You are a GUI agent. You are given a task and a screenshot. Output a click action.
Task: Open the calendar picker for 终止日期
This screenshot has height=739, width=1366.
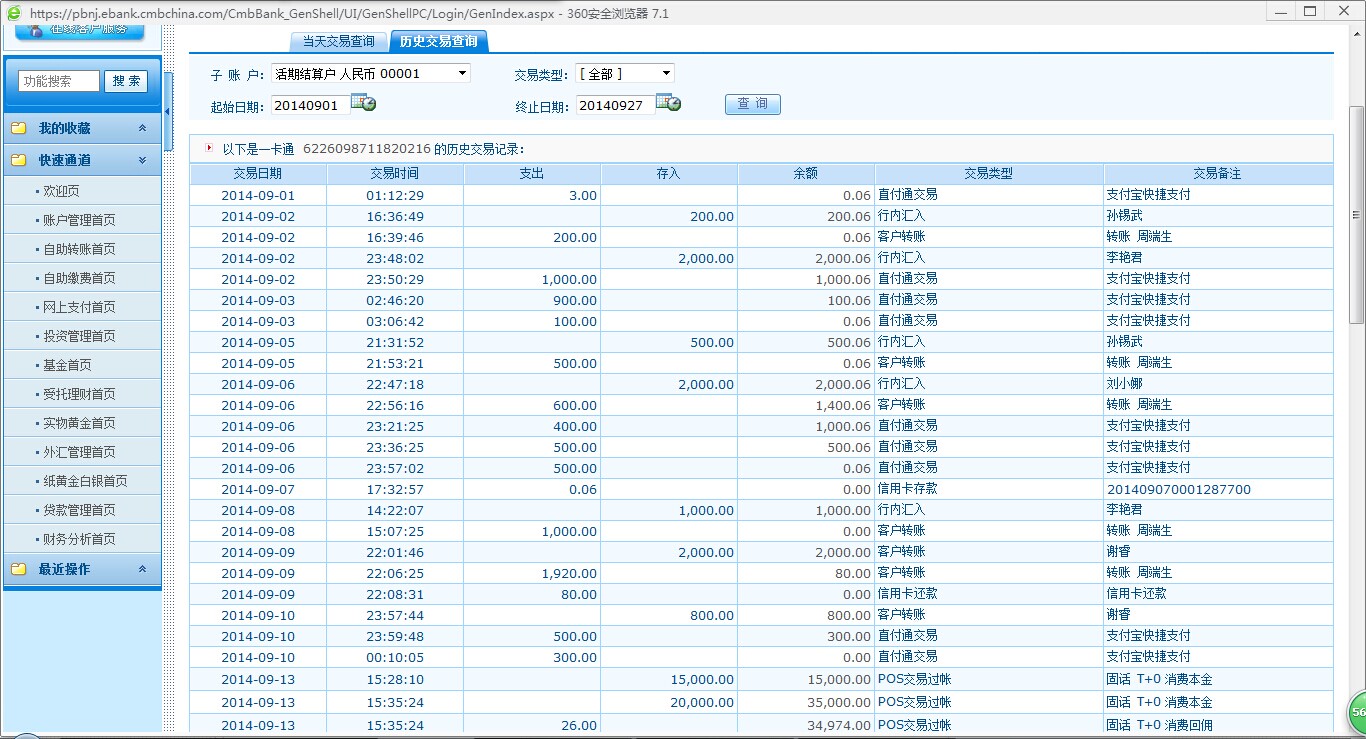coord(668,103)
